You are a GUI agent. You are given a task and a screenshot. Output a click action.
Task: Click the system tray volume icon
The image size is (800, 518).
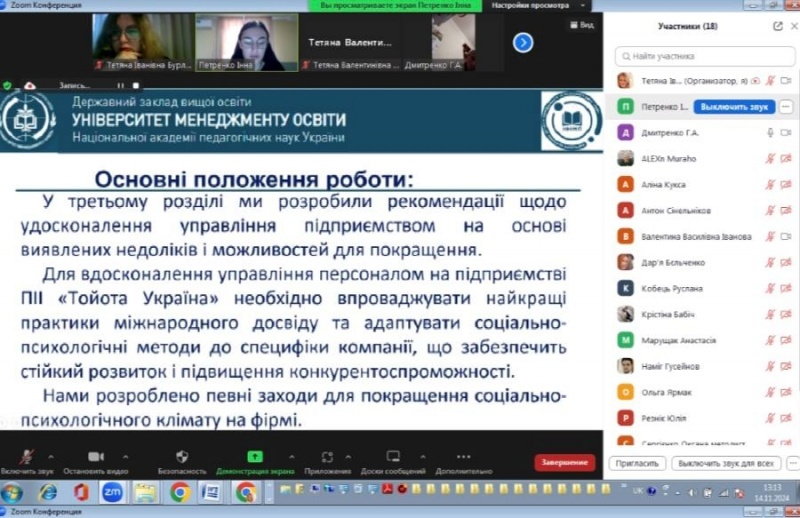692,493
